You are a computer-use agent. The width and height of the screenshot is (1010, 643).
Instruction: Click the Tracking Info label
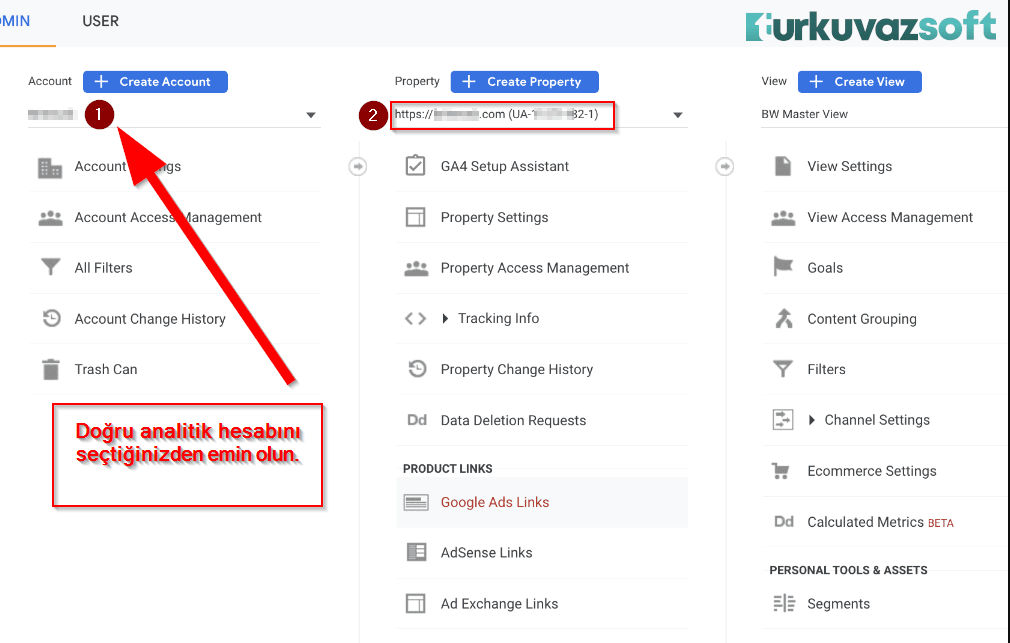pos(499,318)
